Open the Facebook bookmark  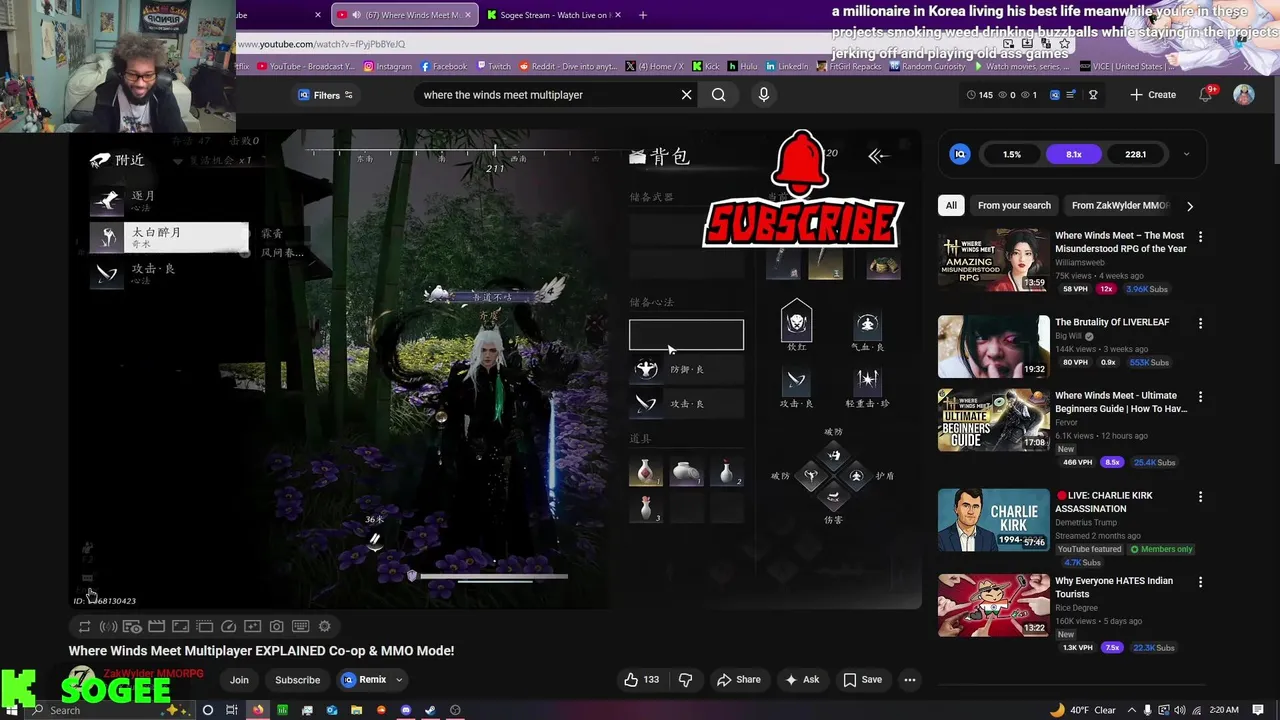click(444, 66)
